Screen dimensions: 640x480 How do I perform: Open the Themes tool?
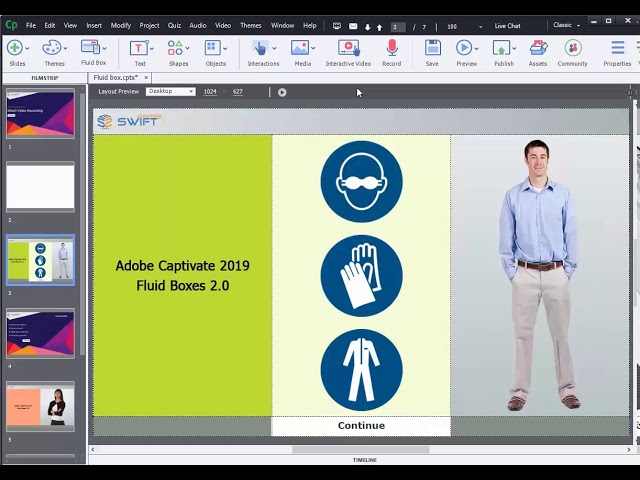click(53, 48)
